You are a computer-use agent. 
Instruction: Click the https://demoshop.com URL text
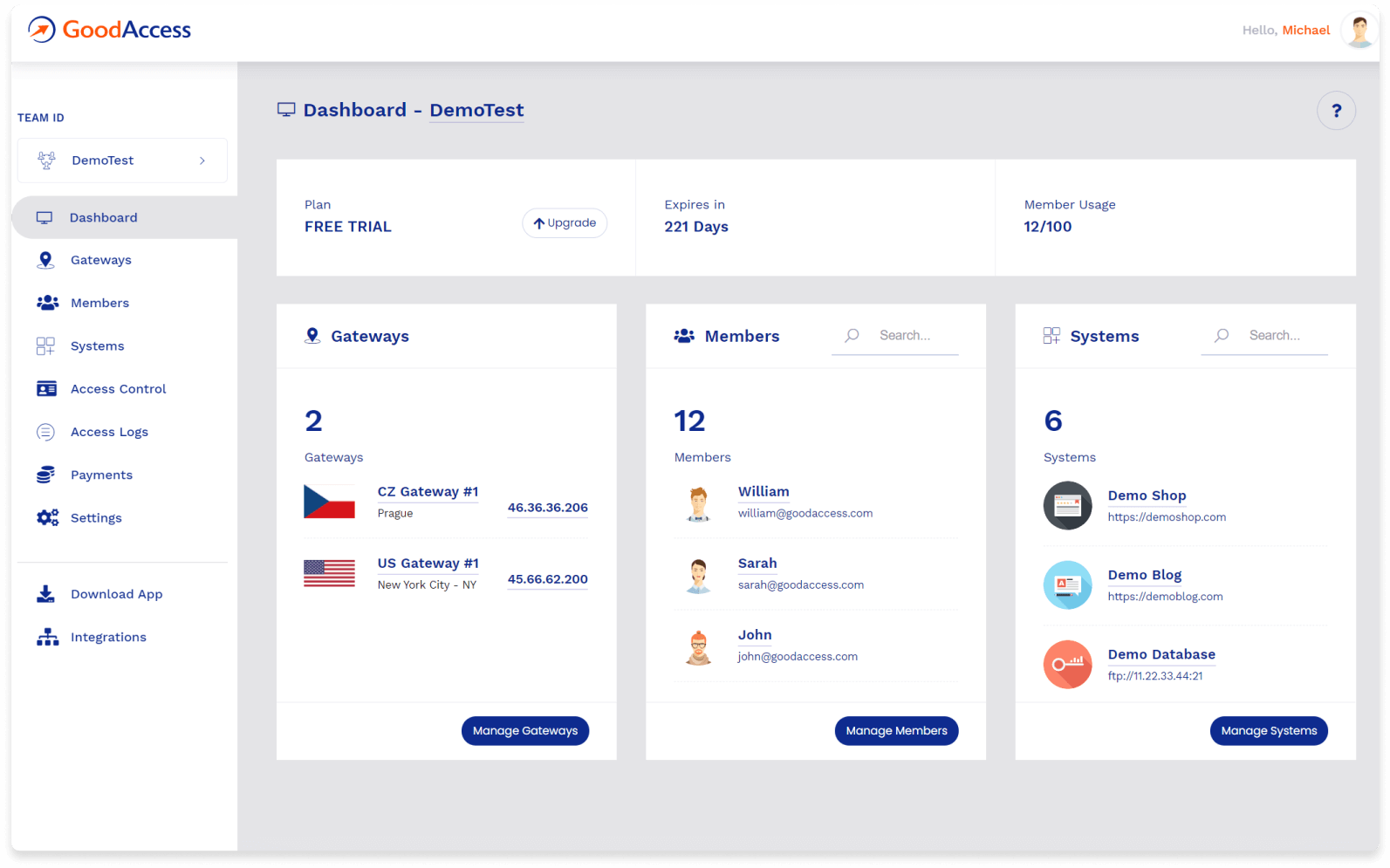point(1167,517)
